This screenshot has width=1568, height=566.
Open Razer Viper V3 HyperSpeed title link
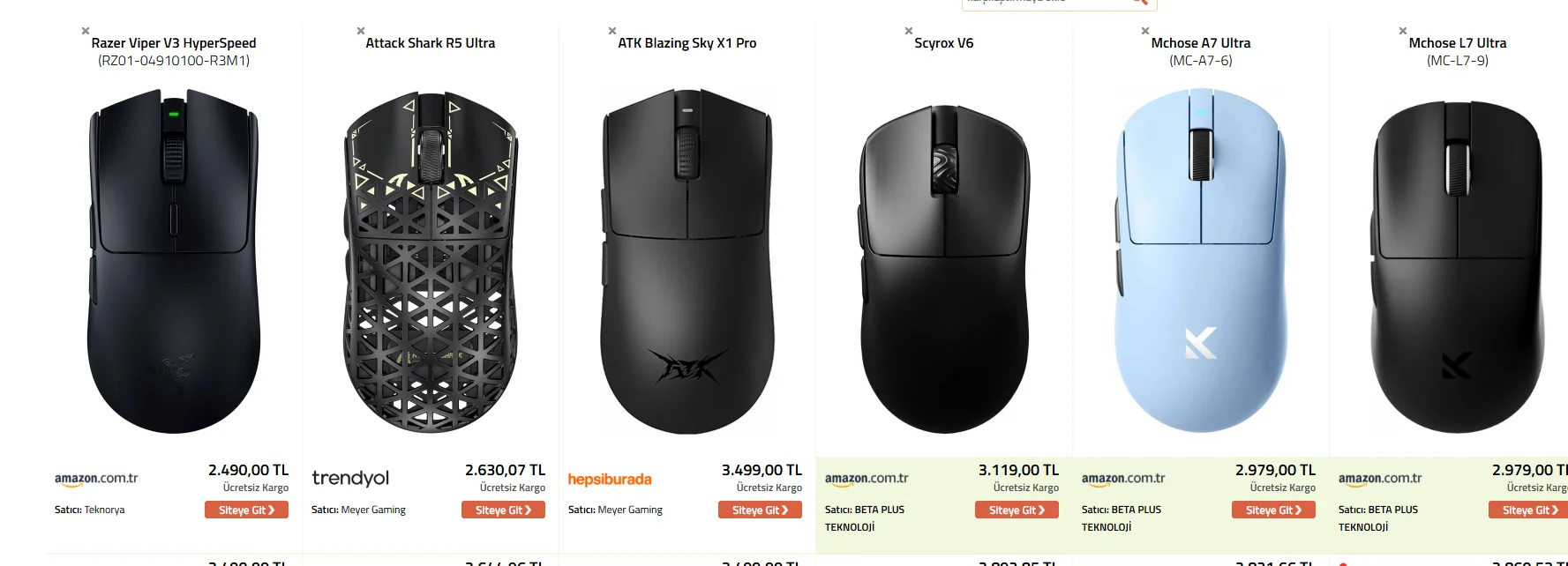click(x=174, y=43)
